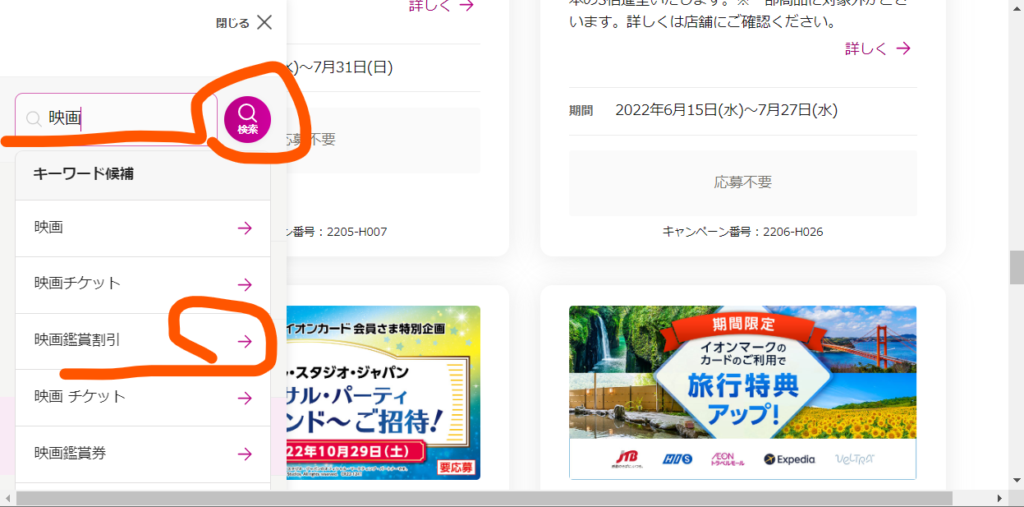This screenshot has height=507, width=1024.
Task: Click the magenta 検索 search button
Action: [x=247, y=119]
